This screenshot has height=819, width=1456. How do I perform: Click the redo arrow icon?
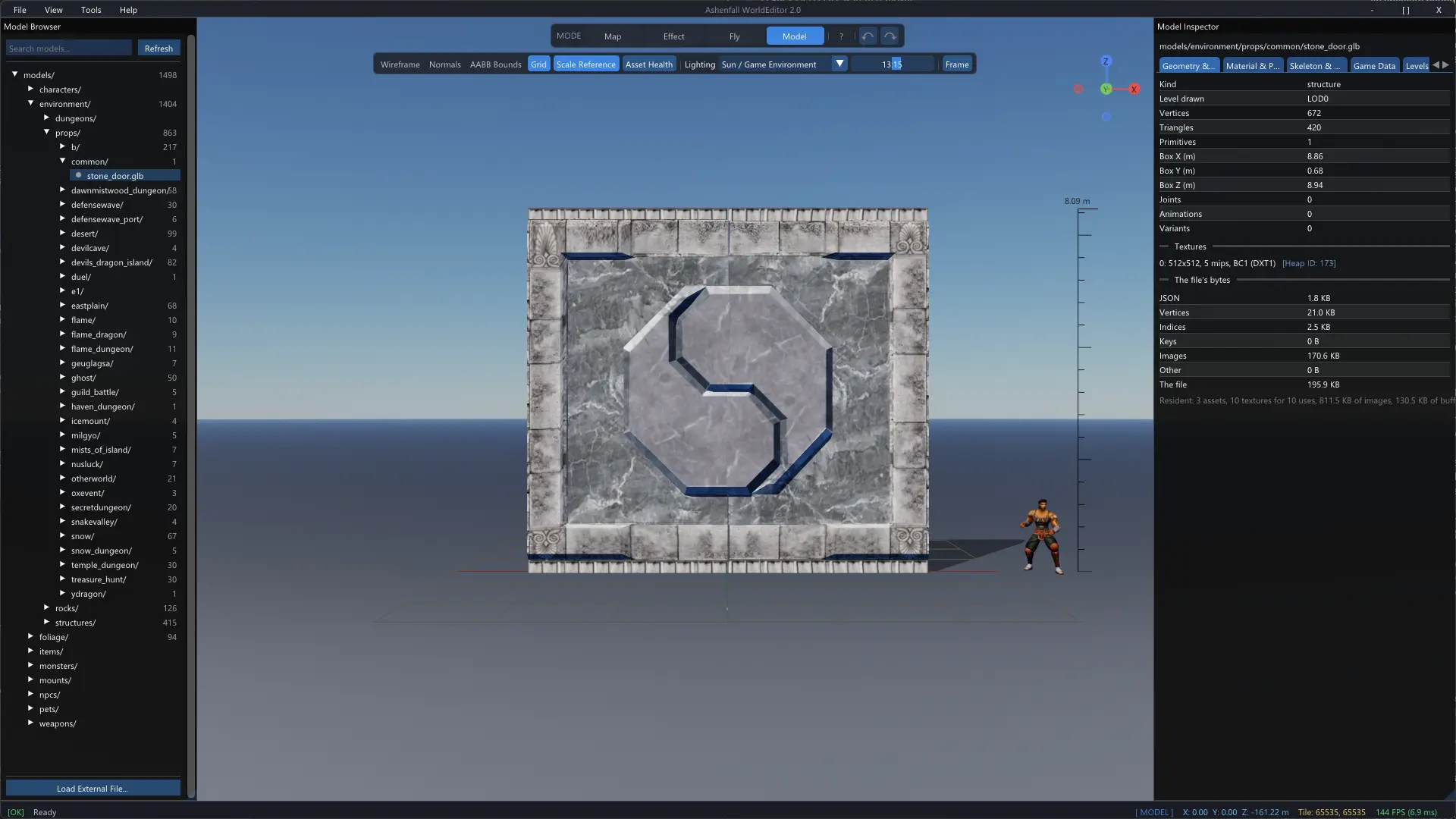(890, 36)
